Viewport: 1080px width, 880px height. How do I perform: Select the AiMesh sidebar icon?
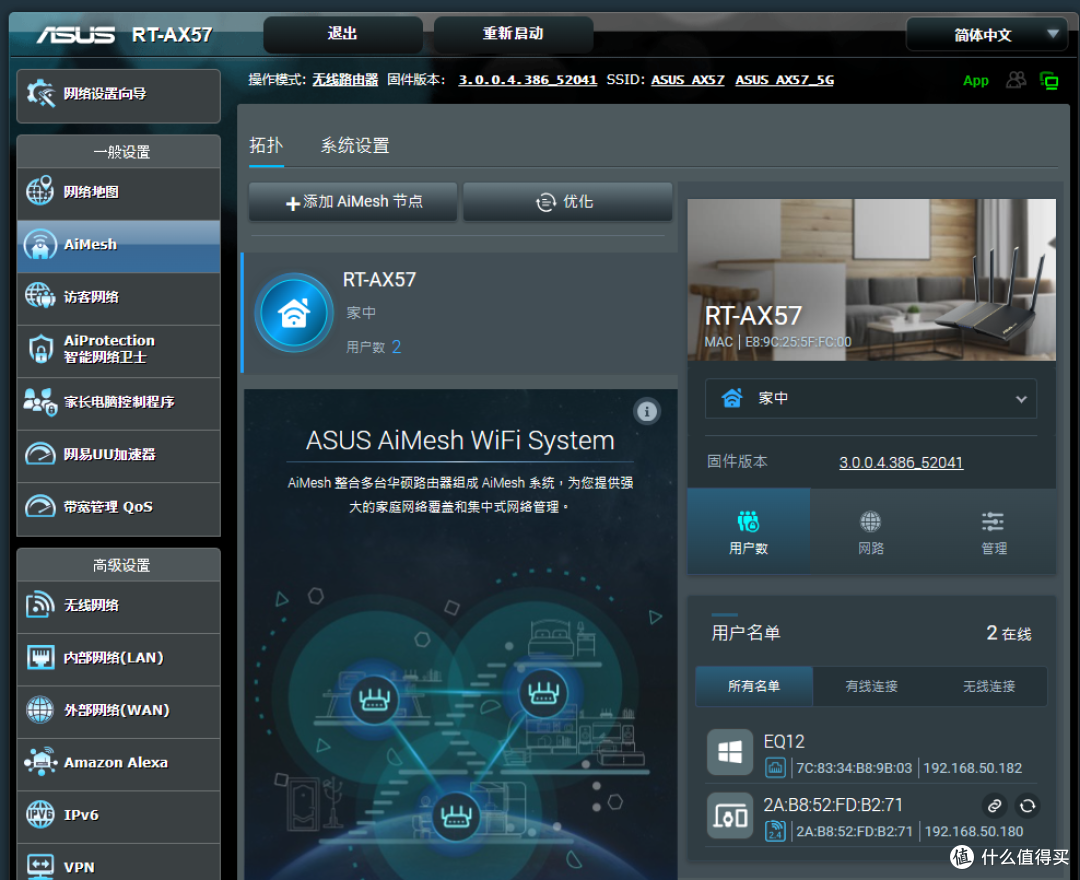click(40, 244)
